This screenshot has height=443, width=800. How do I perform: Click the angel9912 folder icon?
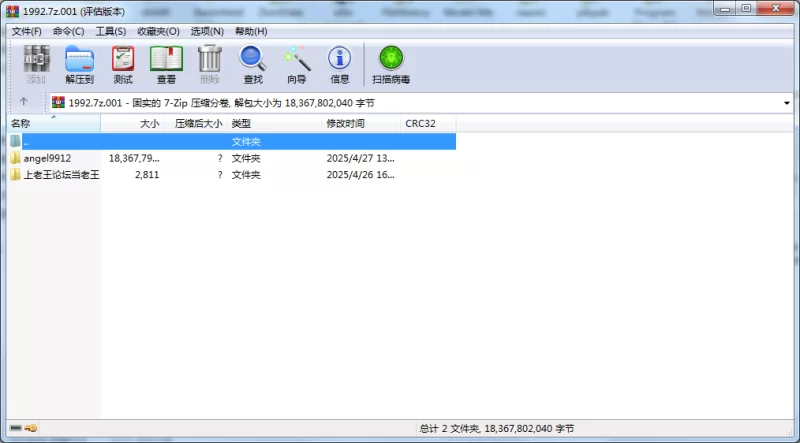point(15,158)
